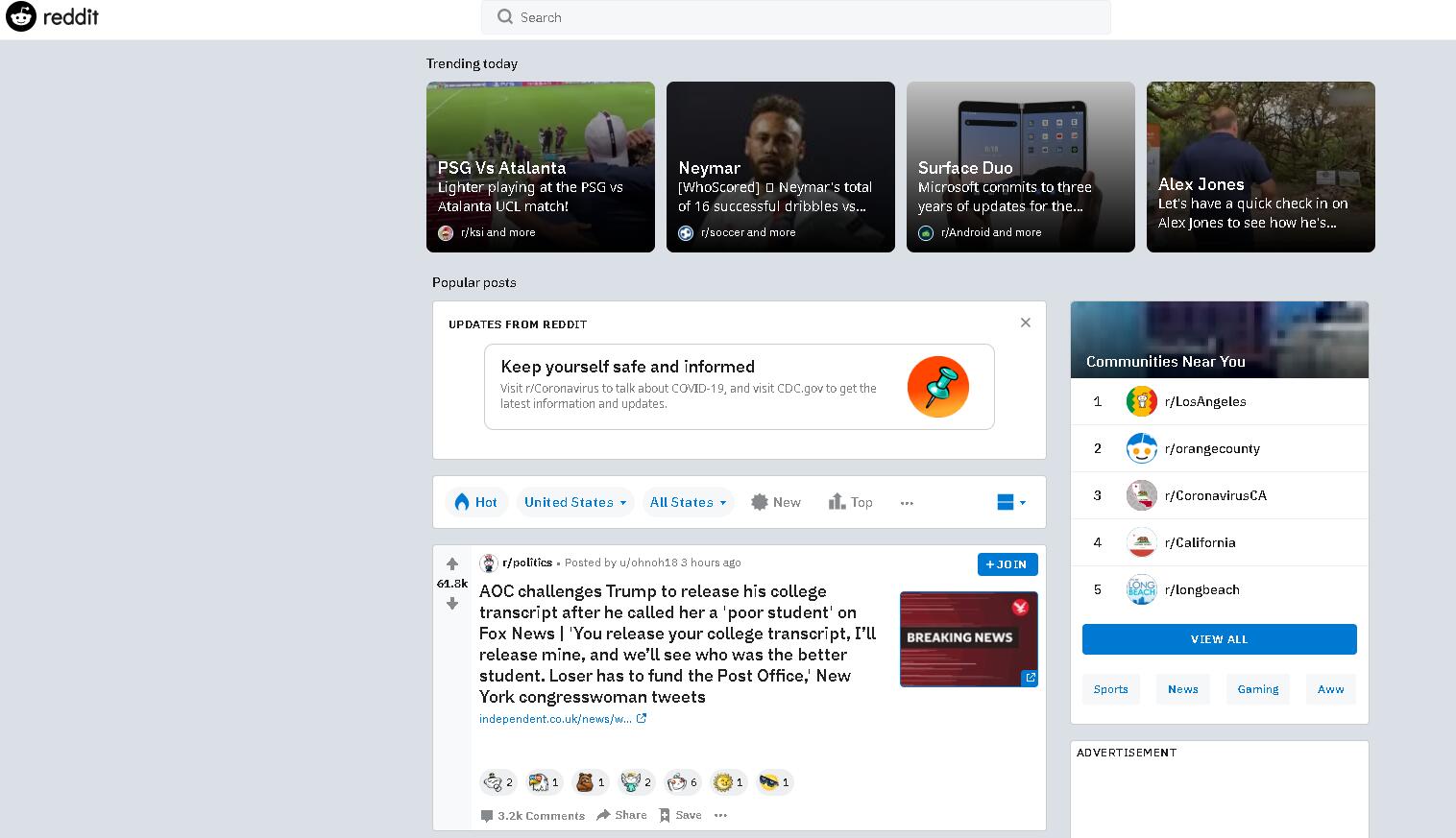
Task: Select the New sort tab label
Action: (787, 502)
